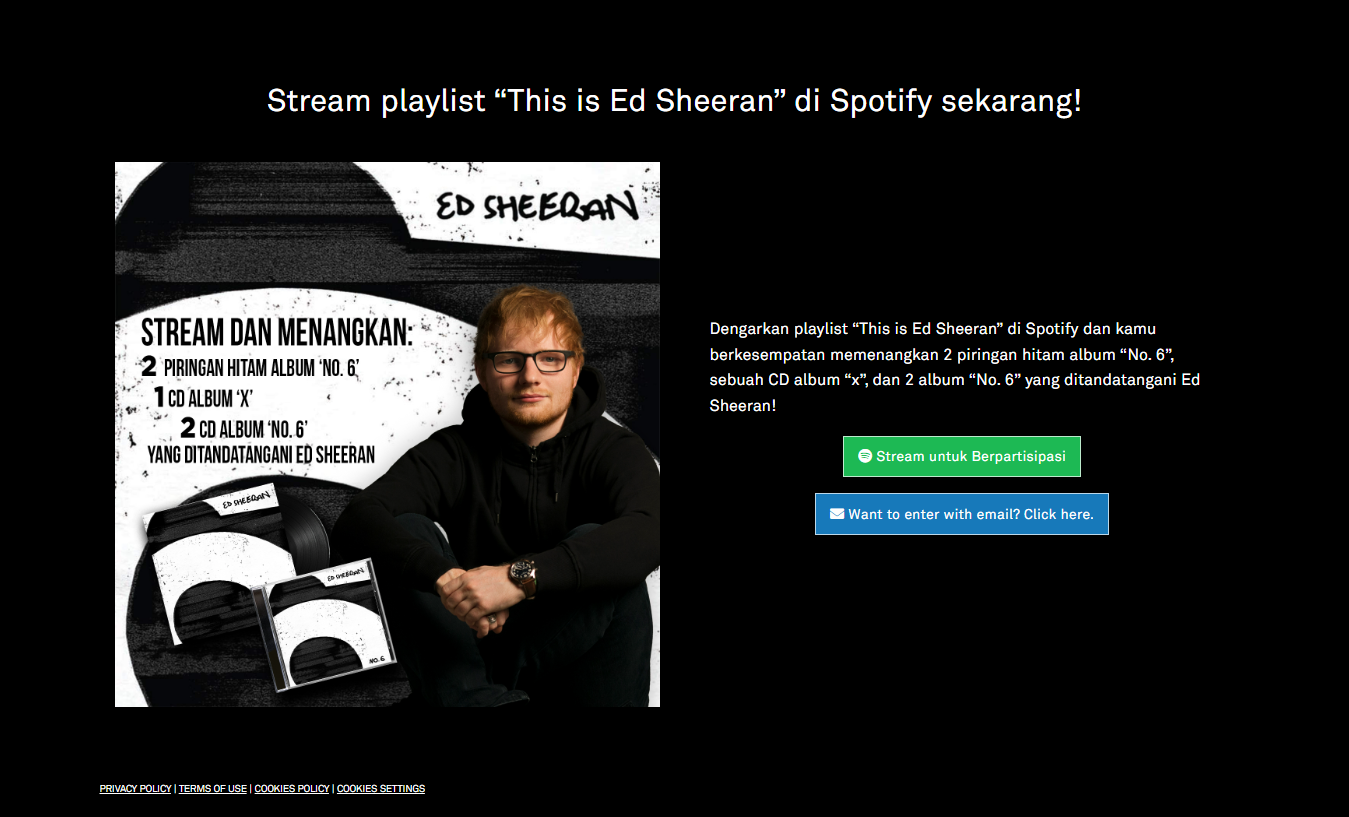The height and width of the screenshot is (817, 1349).
Task: Open the Cookies Policy footer link
Action: 292,789
